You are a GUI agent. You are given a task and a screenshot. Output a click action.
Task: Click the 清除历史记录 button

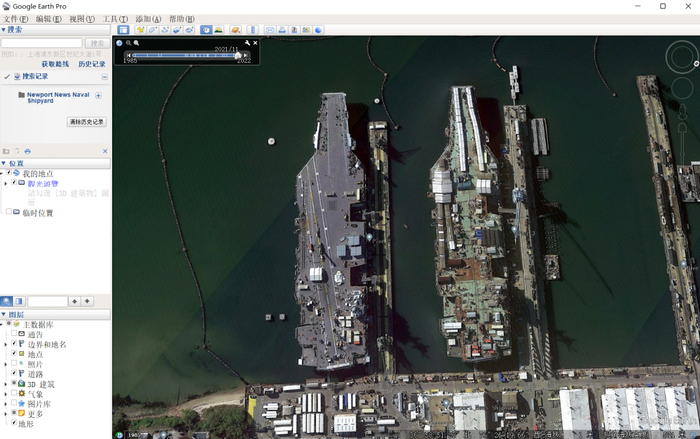pos(87,121)
